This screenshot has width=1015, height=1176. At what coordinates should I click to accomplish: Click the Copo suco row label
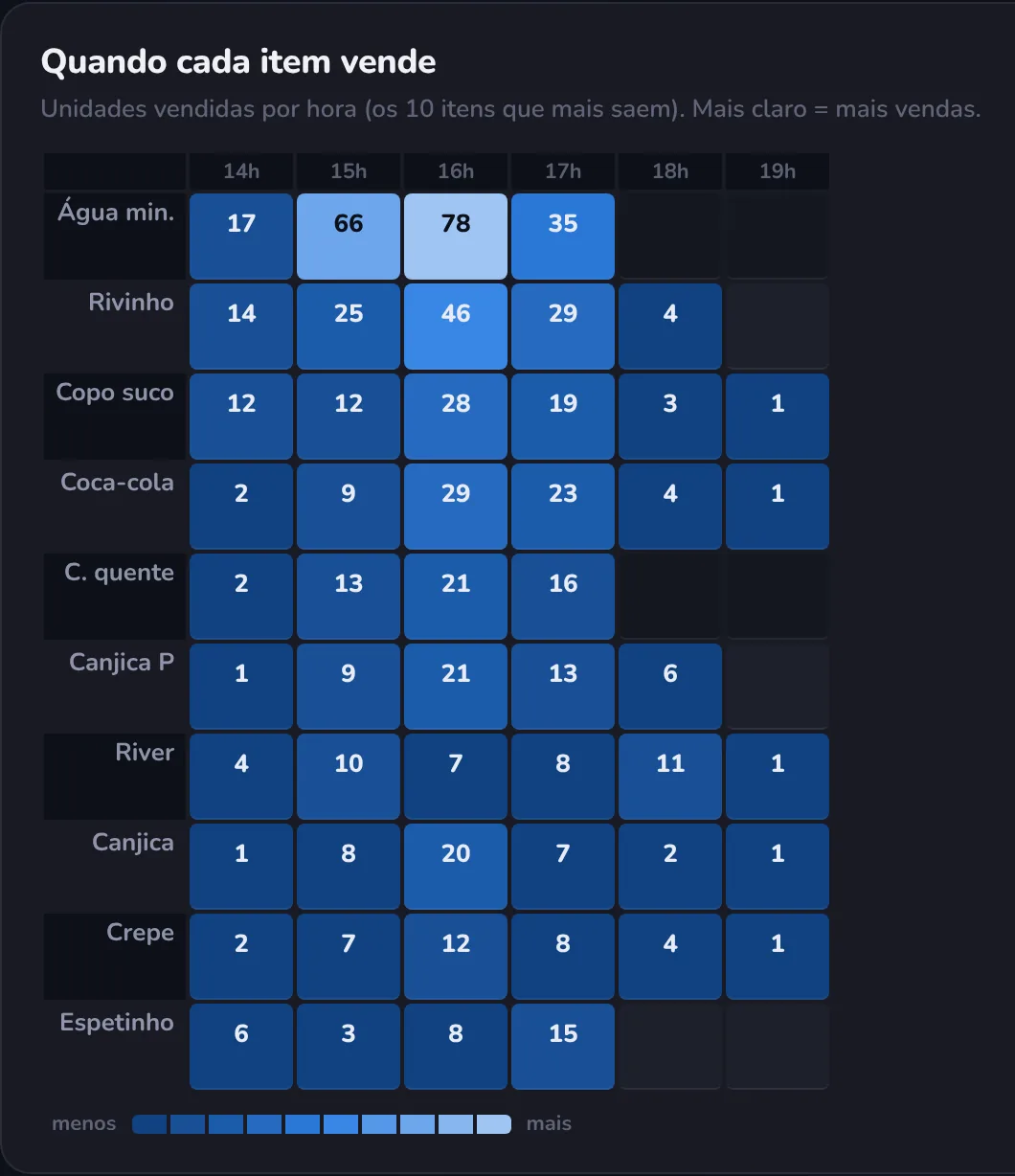point(115,393)
